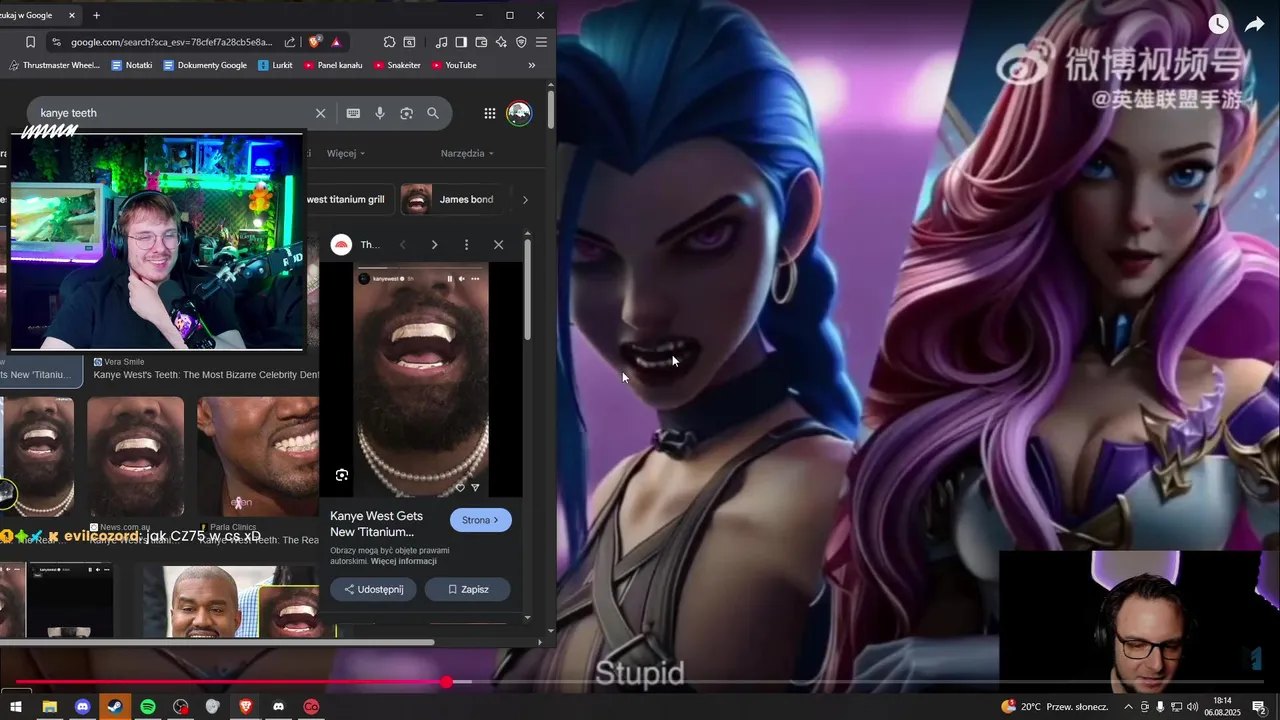Open File Explorer from the taskbar
The image size is (1280, 720).
(x=49, y=706)
